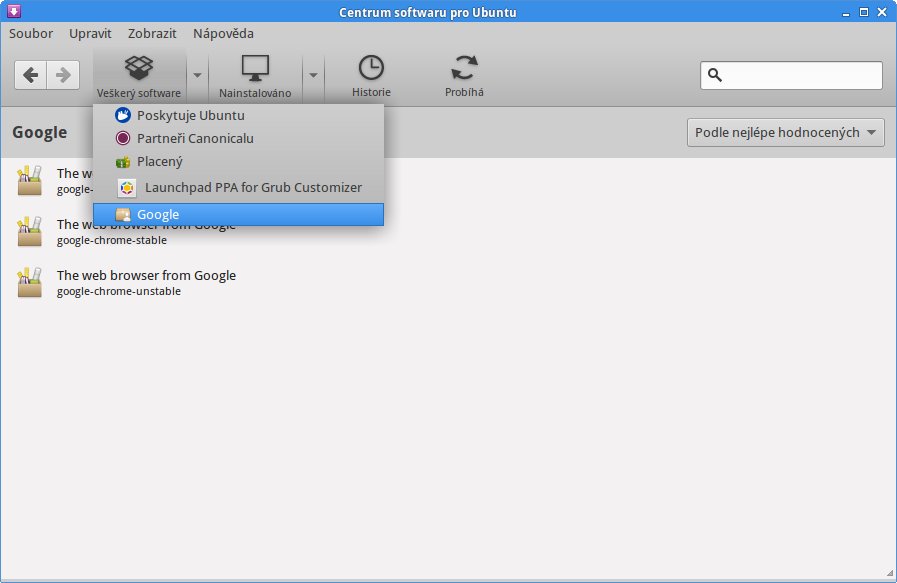
Task: Click the Placený money icon
Action: [x=123, y=162]
